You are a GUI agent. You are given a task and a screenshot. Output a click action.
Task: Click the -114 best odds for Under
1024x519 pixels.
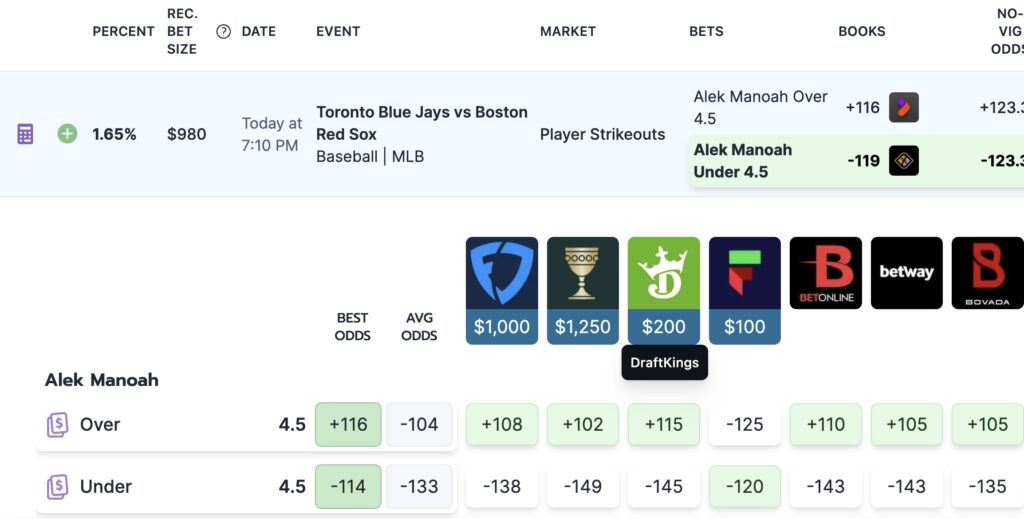pyautogui.click(x=348, y=486)
